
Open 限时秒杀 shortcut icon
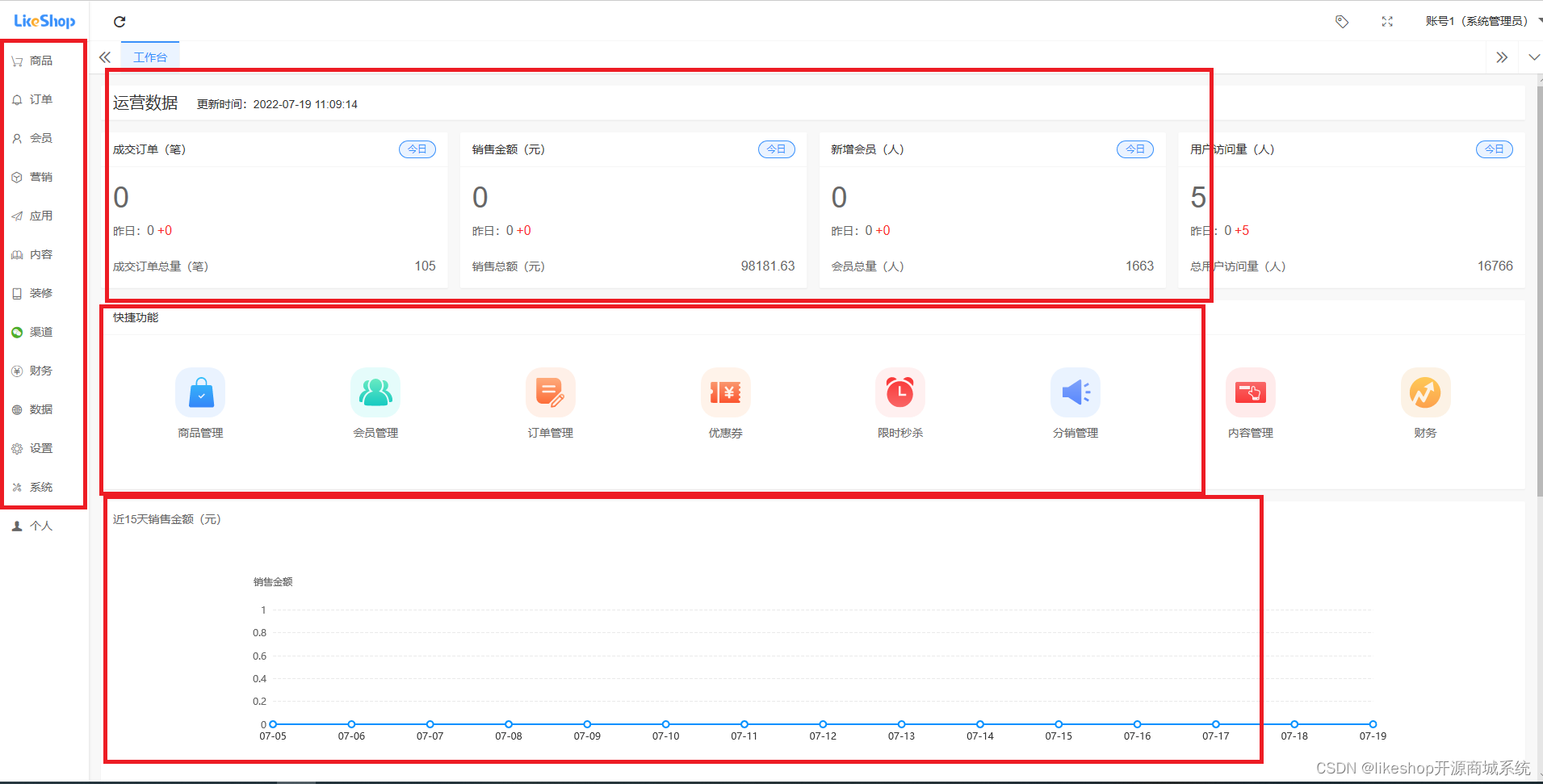(900, 392)
